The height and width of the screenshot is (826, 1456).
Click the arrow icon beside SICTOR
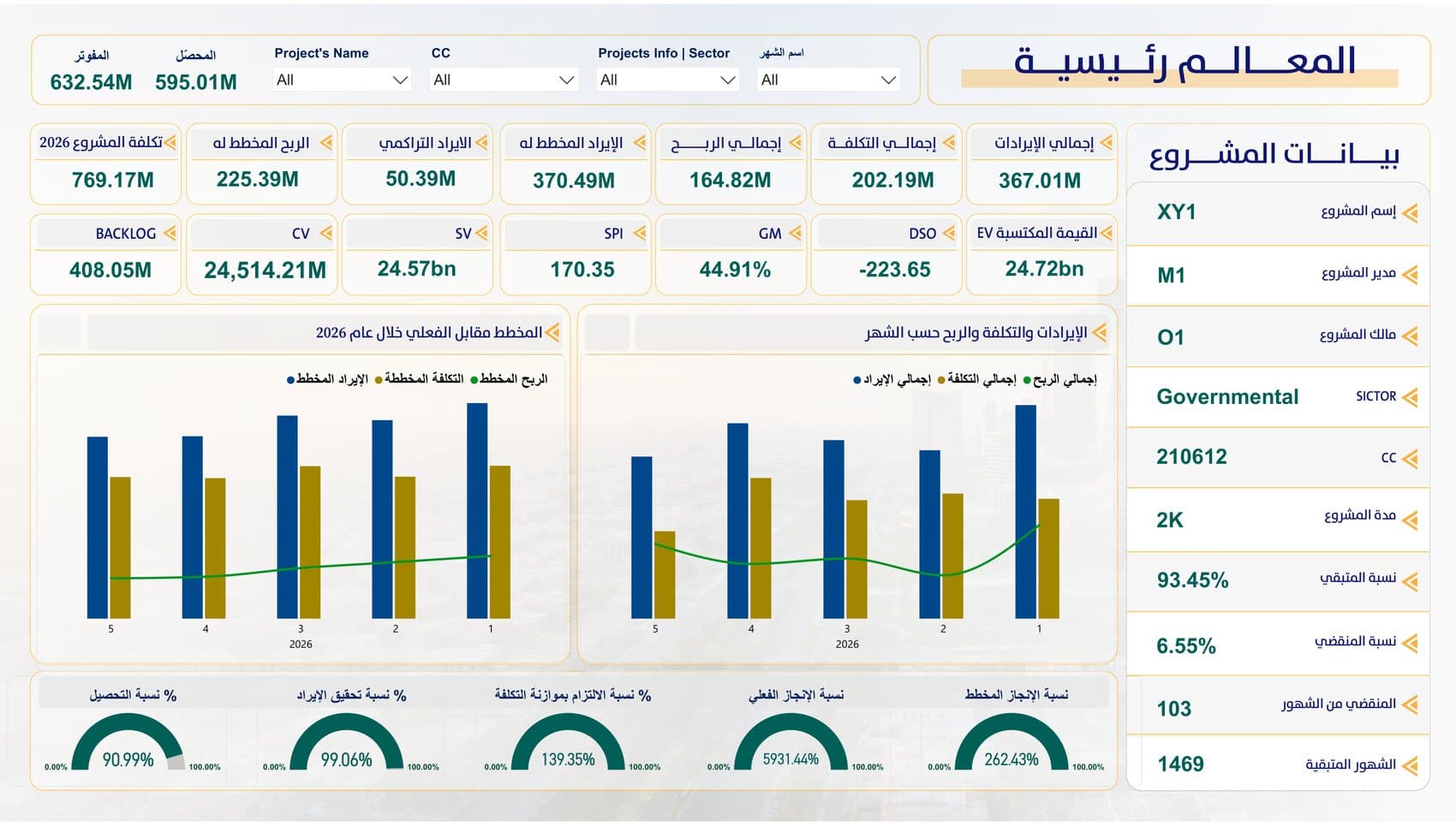tap(1410, 397)
